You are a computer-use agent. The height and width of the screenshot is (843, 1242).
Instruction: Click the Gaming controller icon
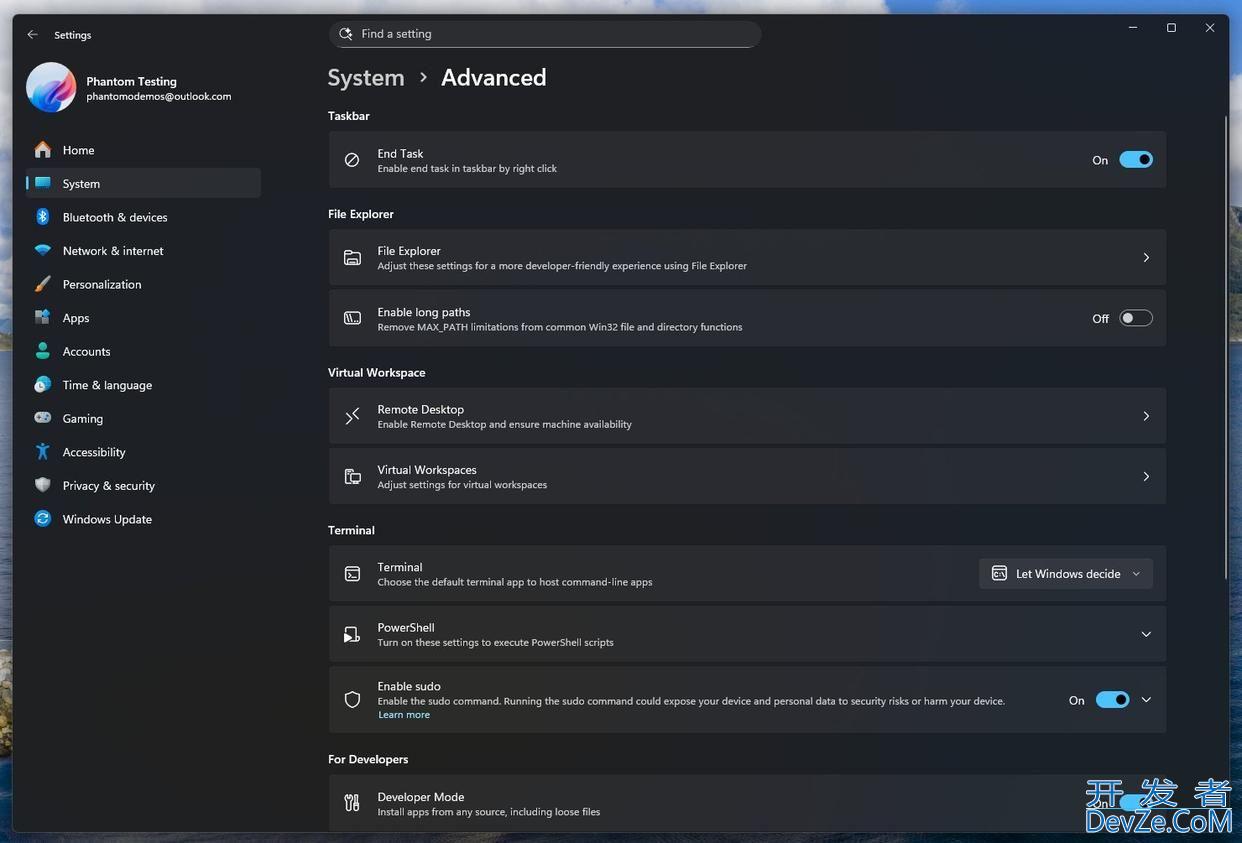[42, 418]
